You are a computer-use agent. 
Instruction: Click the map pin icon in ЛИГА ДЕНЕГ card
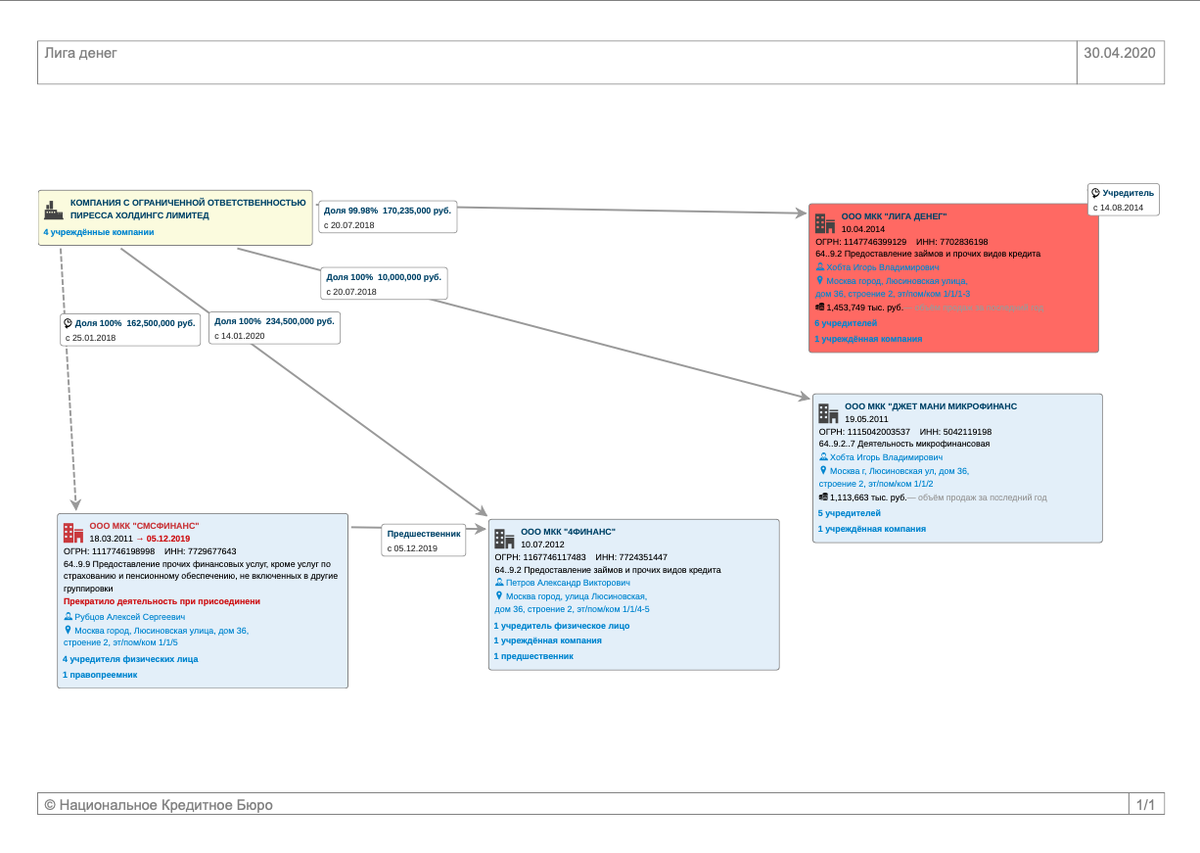[820, 281]
